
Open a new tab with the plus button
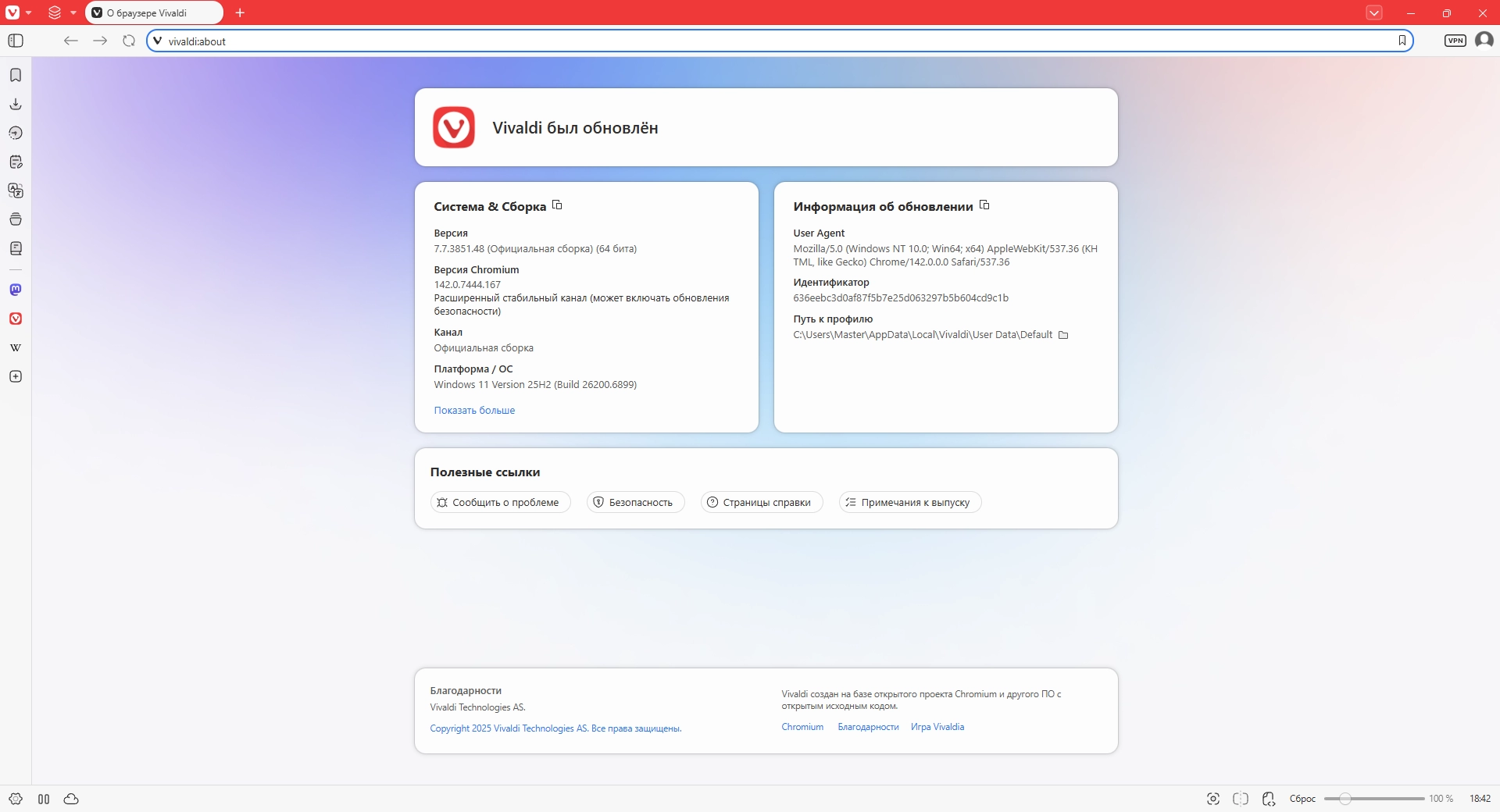point(240,12)
